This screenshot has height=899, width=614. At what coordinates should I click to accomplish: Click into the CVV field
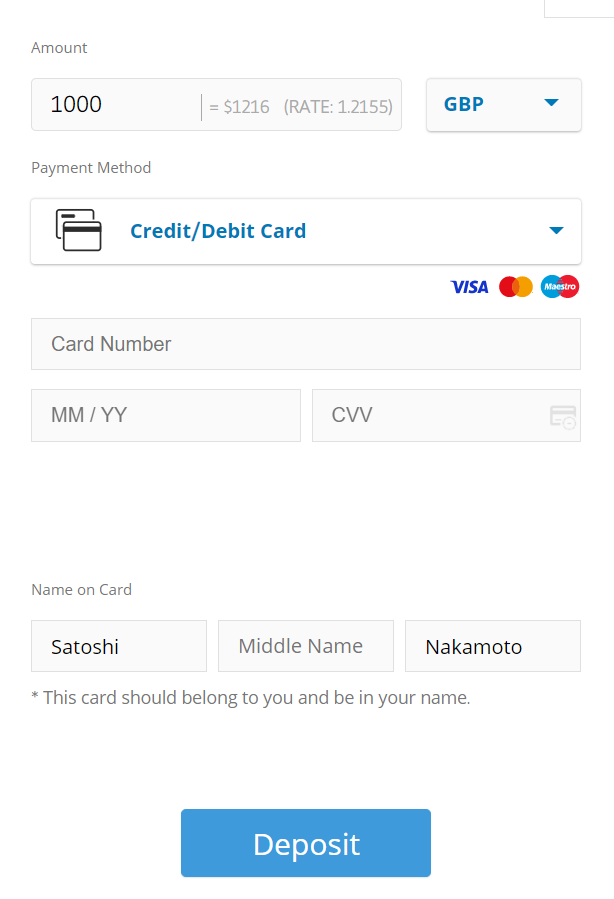(x=447, y=416)
